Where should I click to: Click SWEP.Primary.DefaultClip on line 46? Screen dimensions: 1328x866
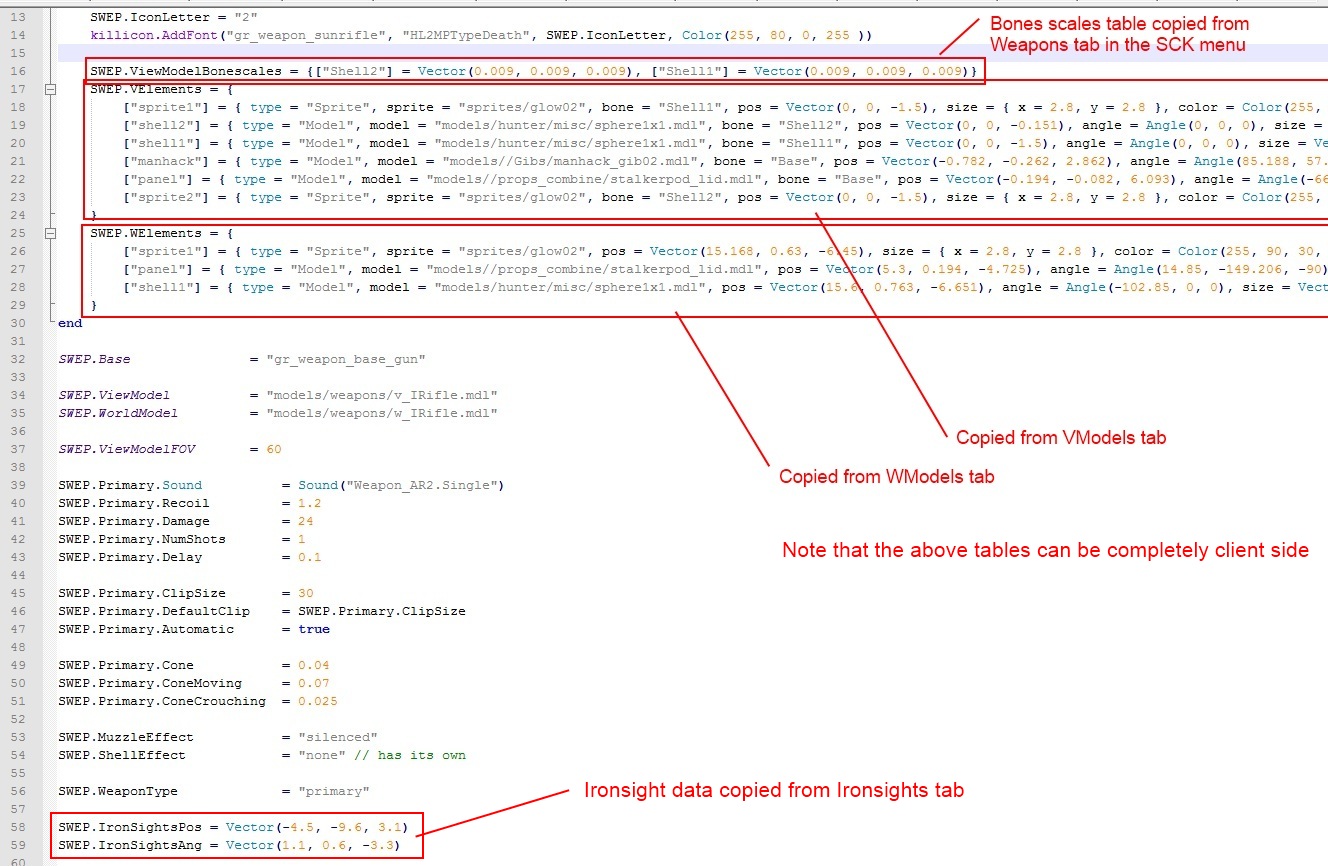154,612
